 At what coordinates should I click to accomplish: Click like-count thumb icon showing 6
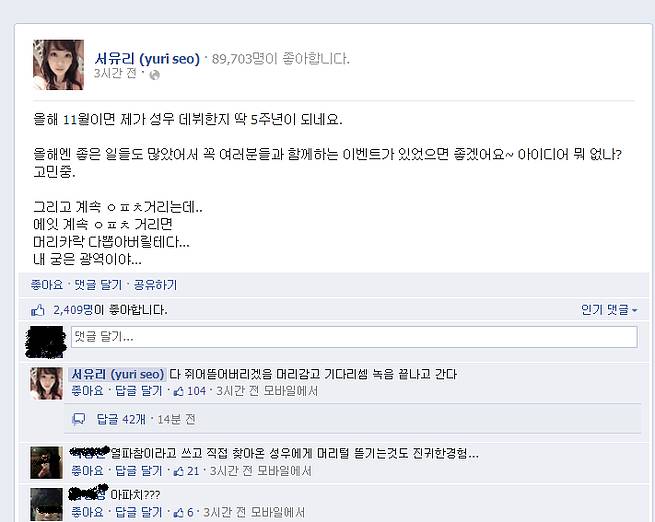(178, 512)
